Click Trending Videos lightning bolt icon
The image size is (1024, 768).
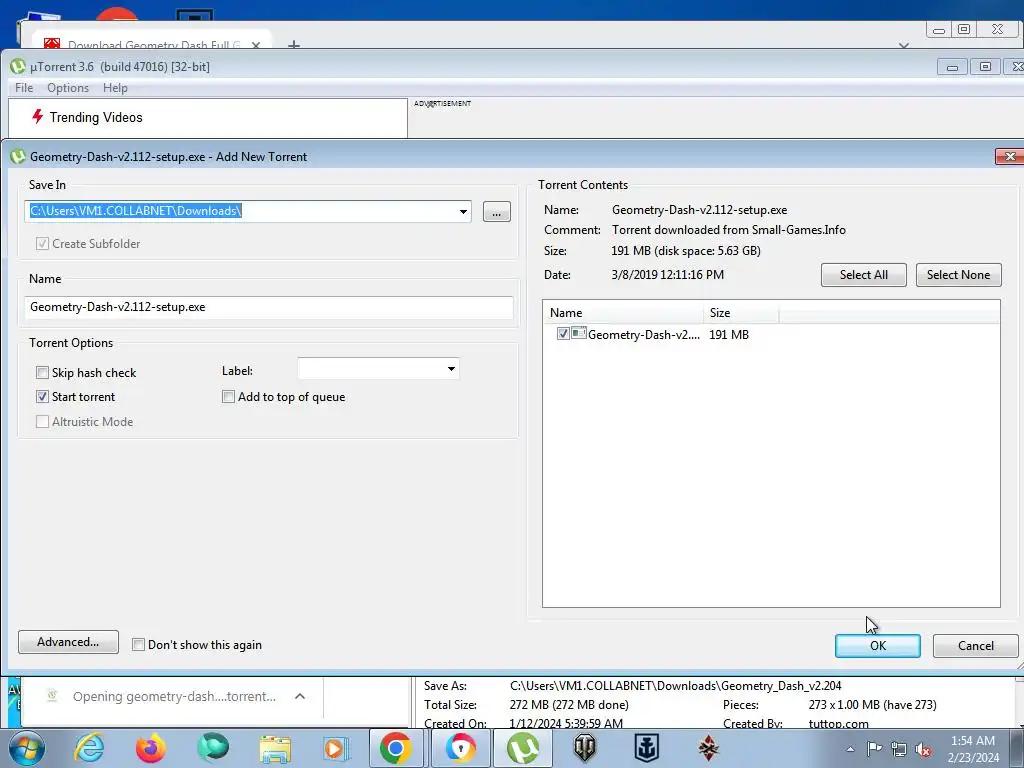click(37, 116)
